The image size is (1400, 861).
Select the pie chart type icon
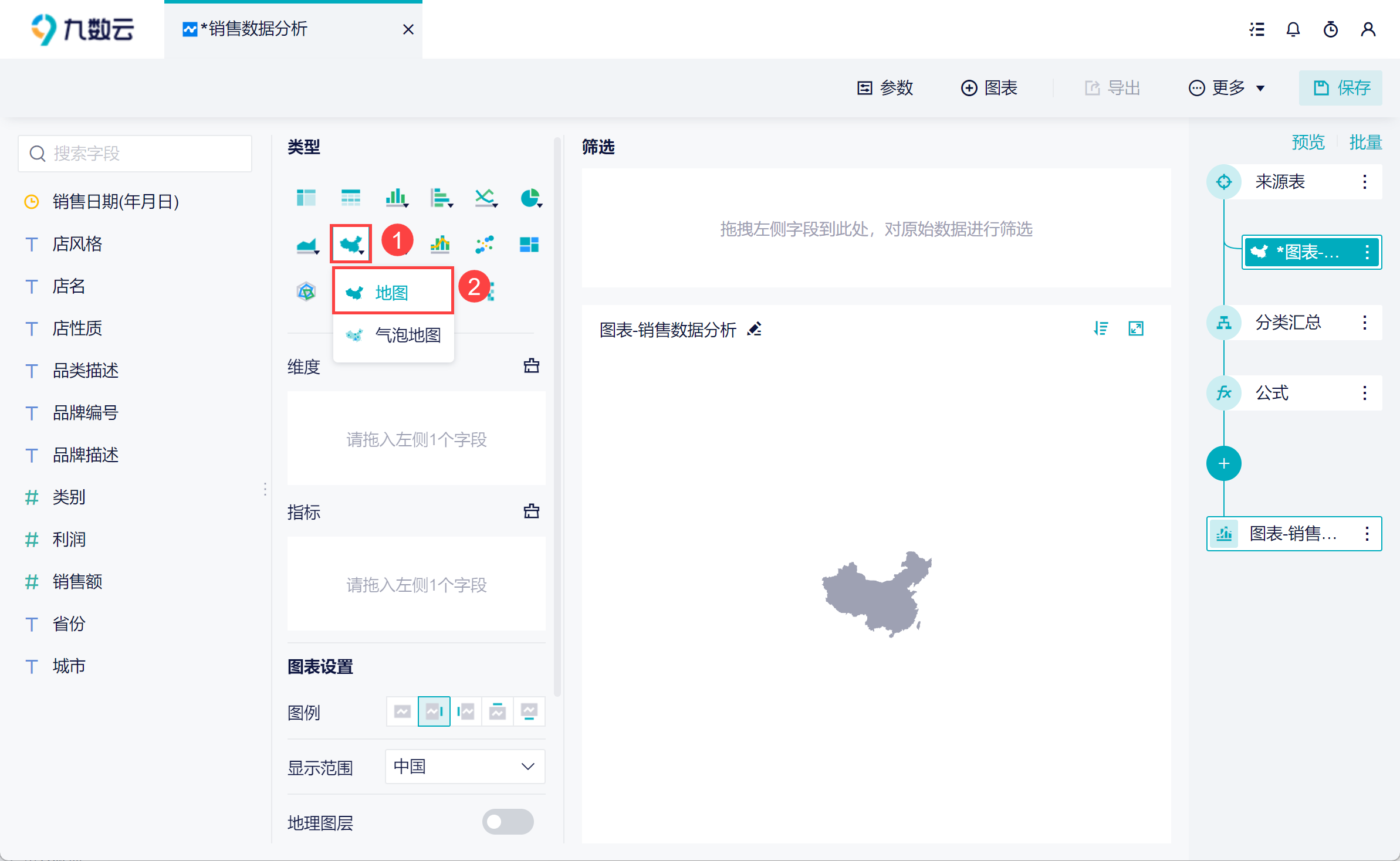tap(530, 198)
